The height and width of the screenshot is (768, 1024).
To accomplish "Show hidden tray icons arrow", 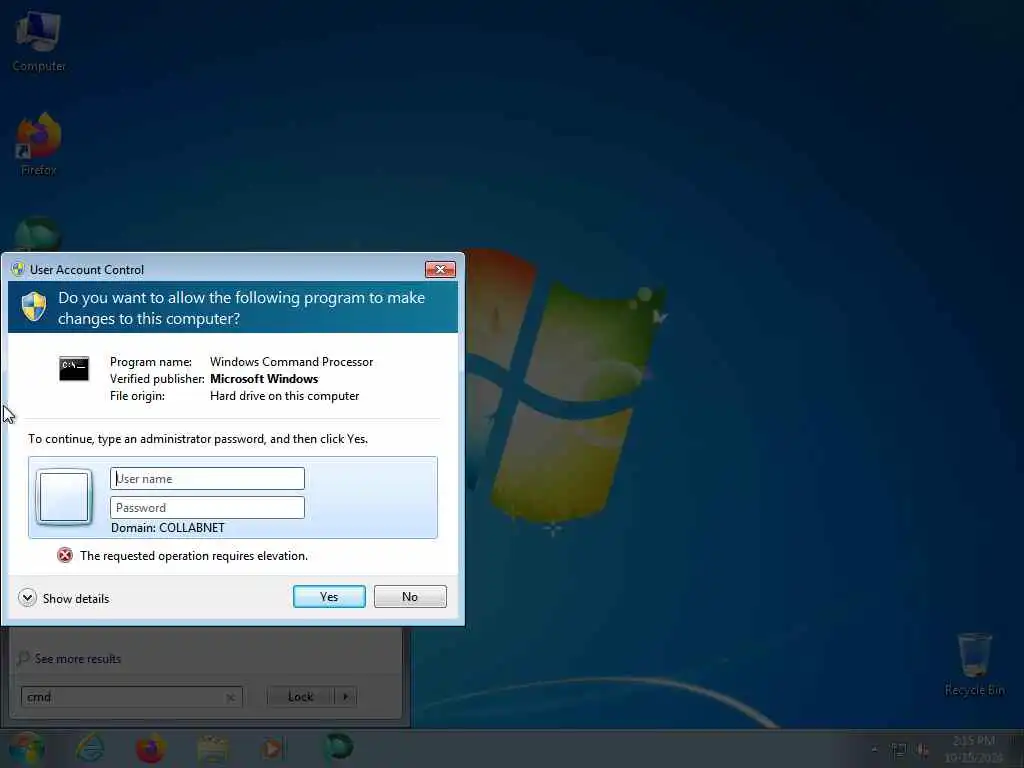I will point(874,750).
